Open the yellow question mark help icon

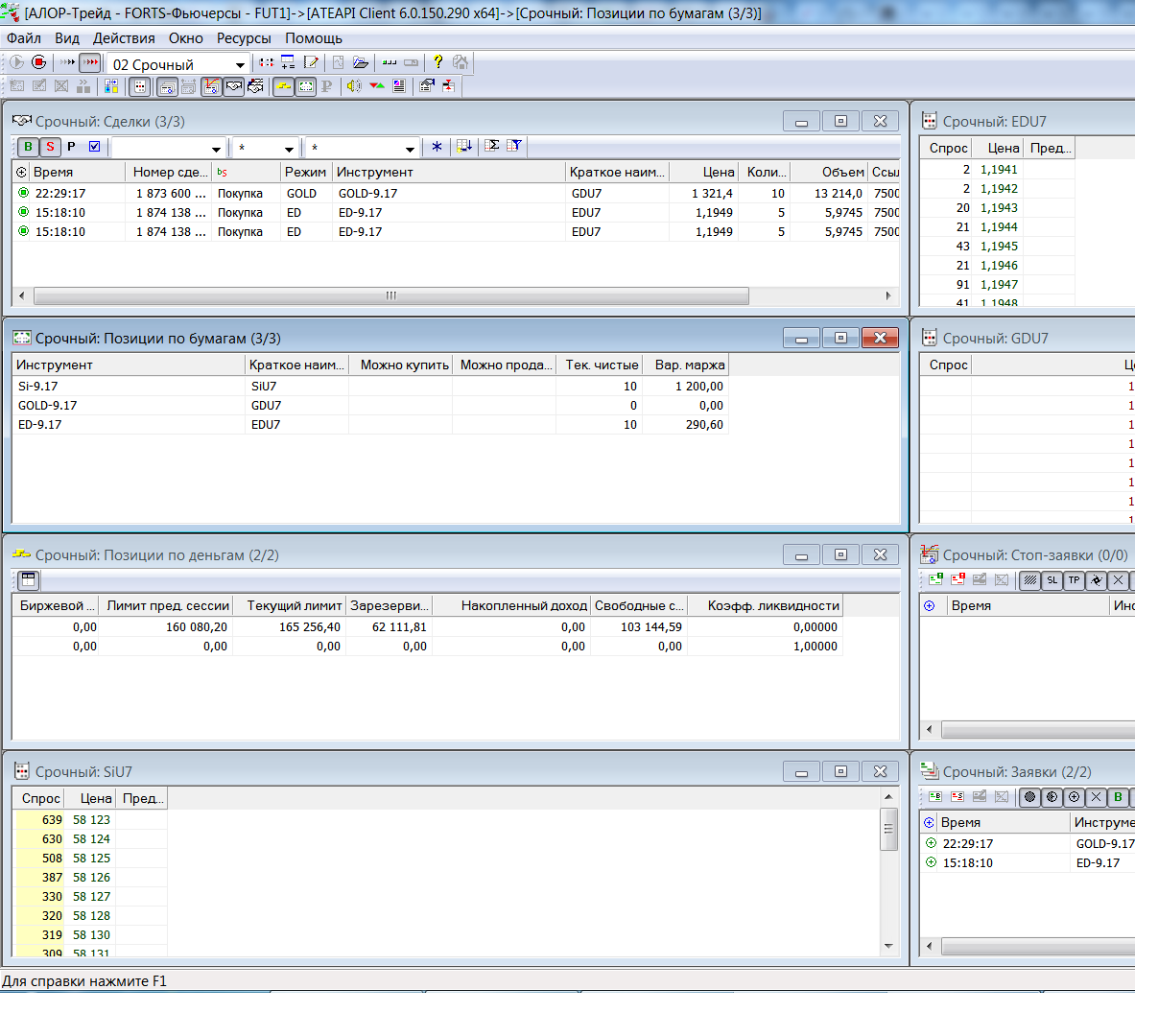[438, 62]
